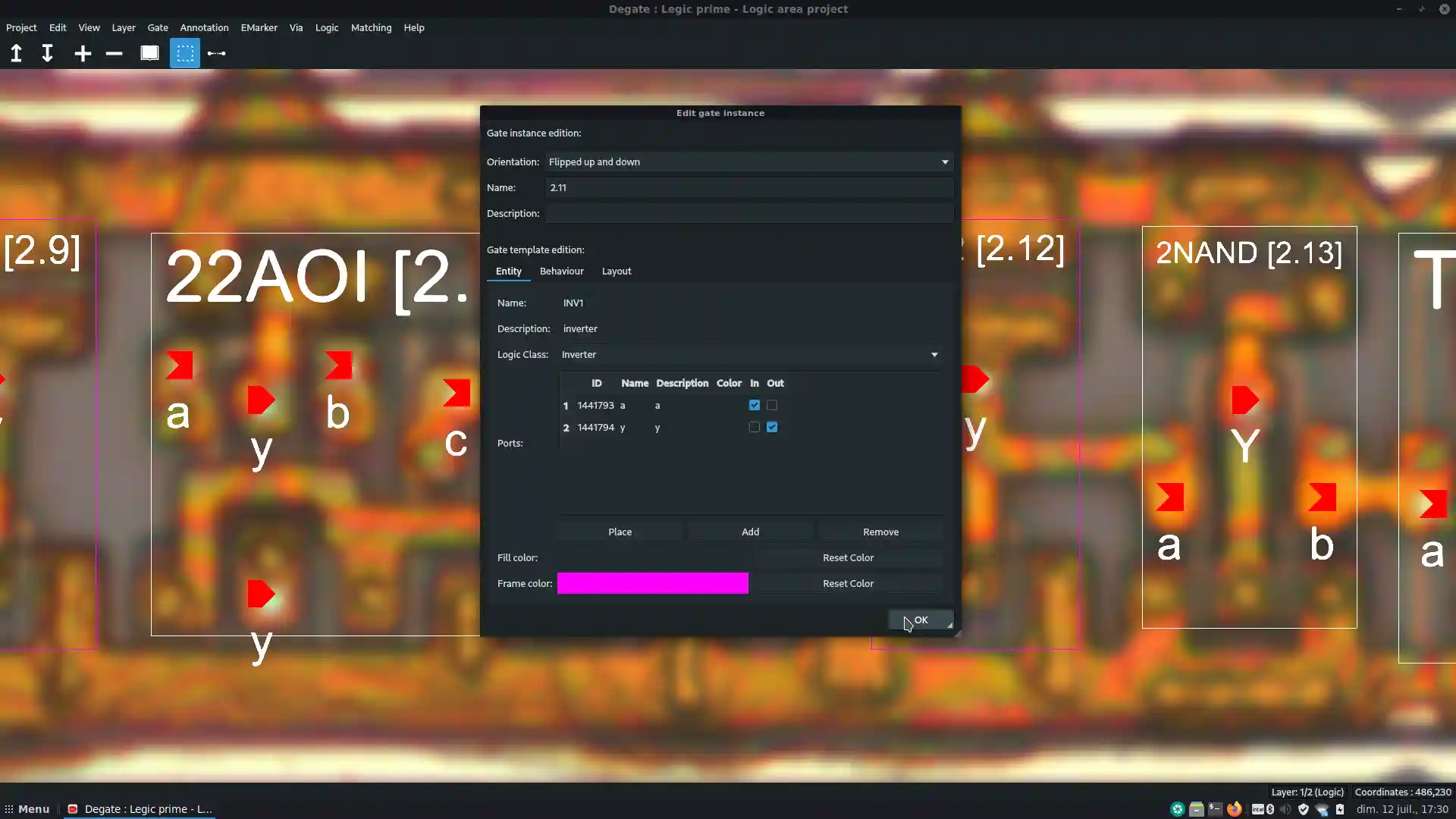Screen dimensions: 1456x819
Task: Uncheck the Out checkbox for port y
Action: click(772, 427)
